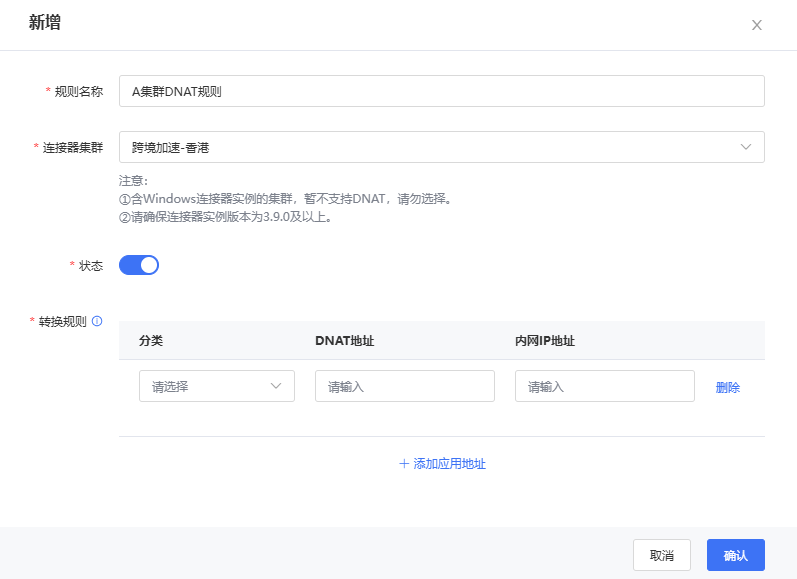Focus the 规则名称 input field
This screenshot has width=797, height=579.
tap(440, 91)
